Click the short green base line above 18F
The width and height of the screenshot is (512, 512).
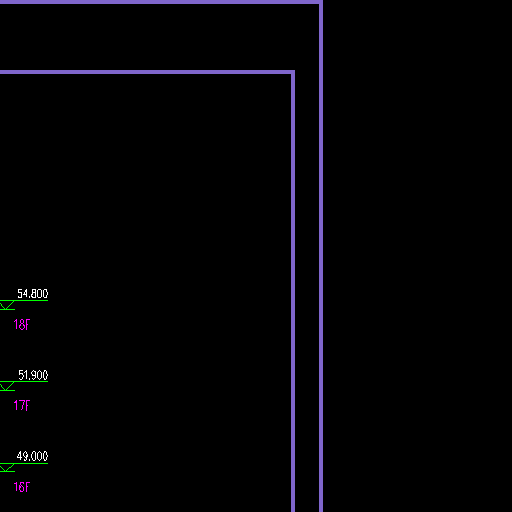click(x=7, y=310)
